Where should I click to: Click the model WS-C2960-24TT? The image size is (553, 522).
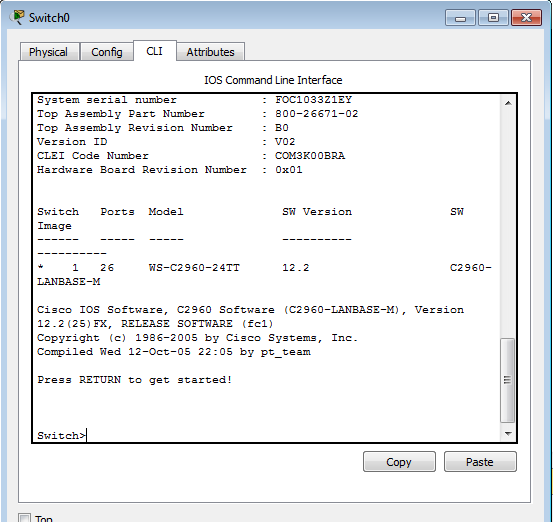pos(194,268)
